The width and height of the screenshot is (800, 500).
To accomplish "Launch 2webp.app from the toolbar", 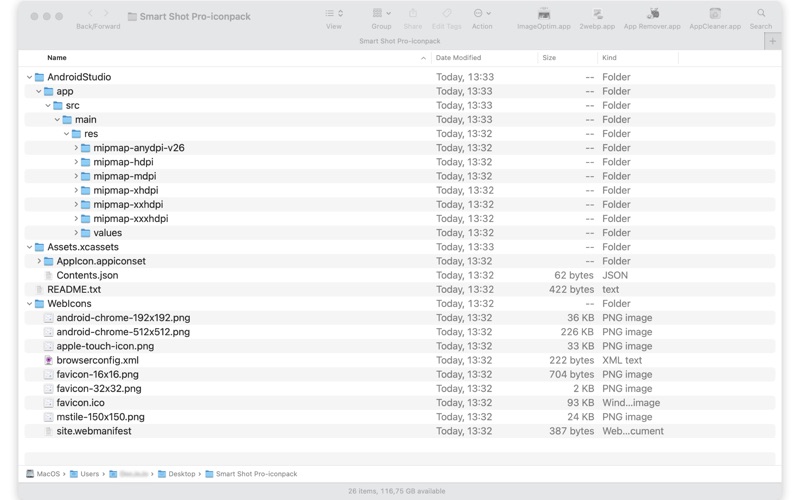I will (597, 14).
